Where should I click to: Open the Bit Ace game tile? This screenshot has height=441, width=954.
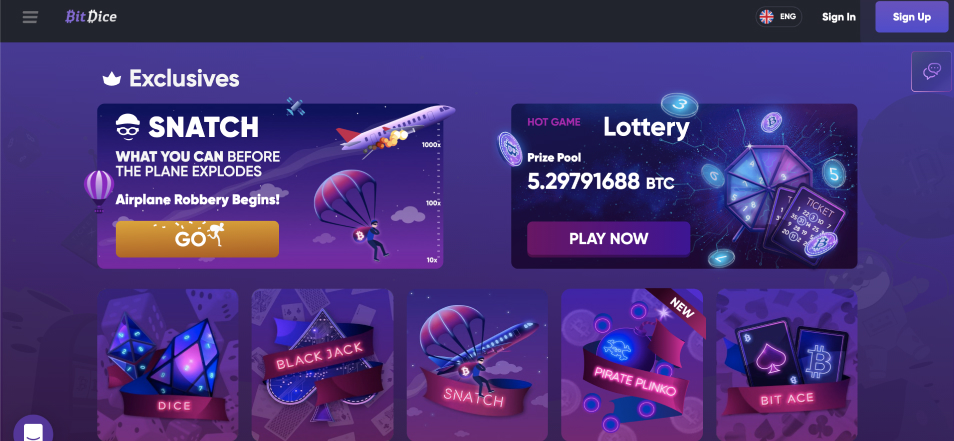point(787,365)
